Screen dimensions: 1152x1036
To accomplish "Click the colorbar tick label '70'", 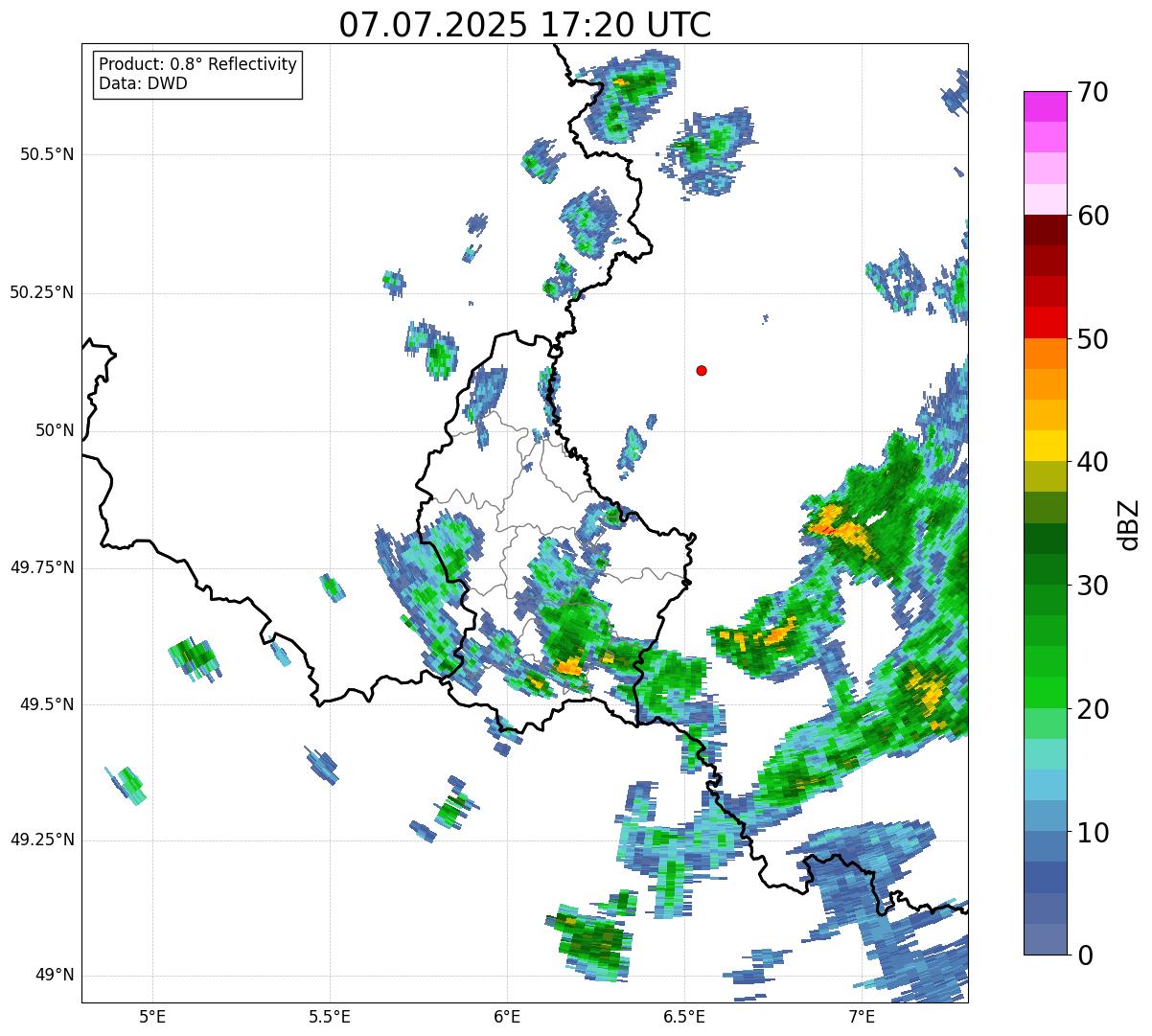I will pos(1093,92).
